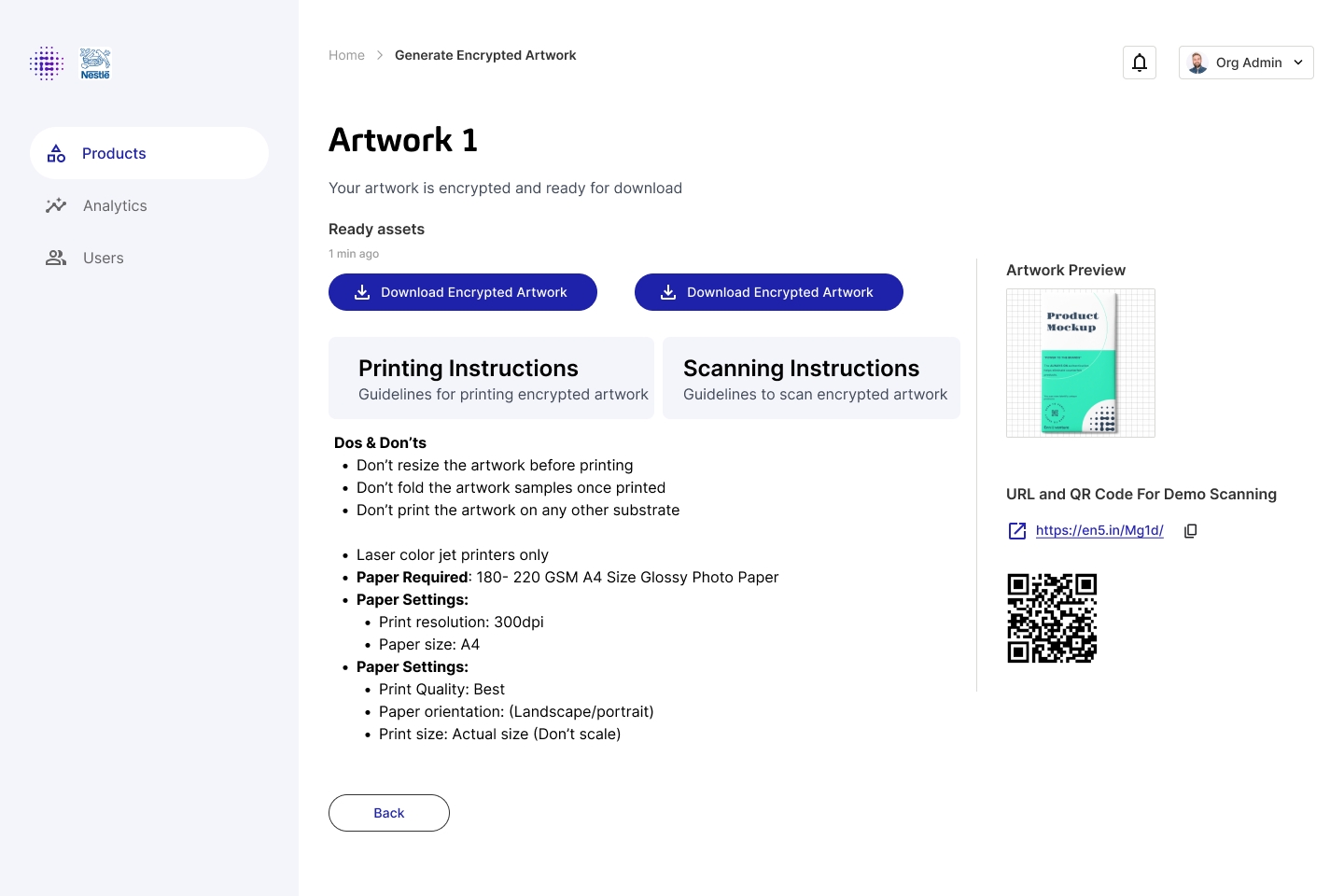Open the Analytics sidebar menu item
Image resolution: width=1344 pixels, height=896 pixels.
(x=115, y=205)
